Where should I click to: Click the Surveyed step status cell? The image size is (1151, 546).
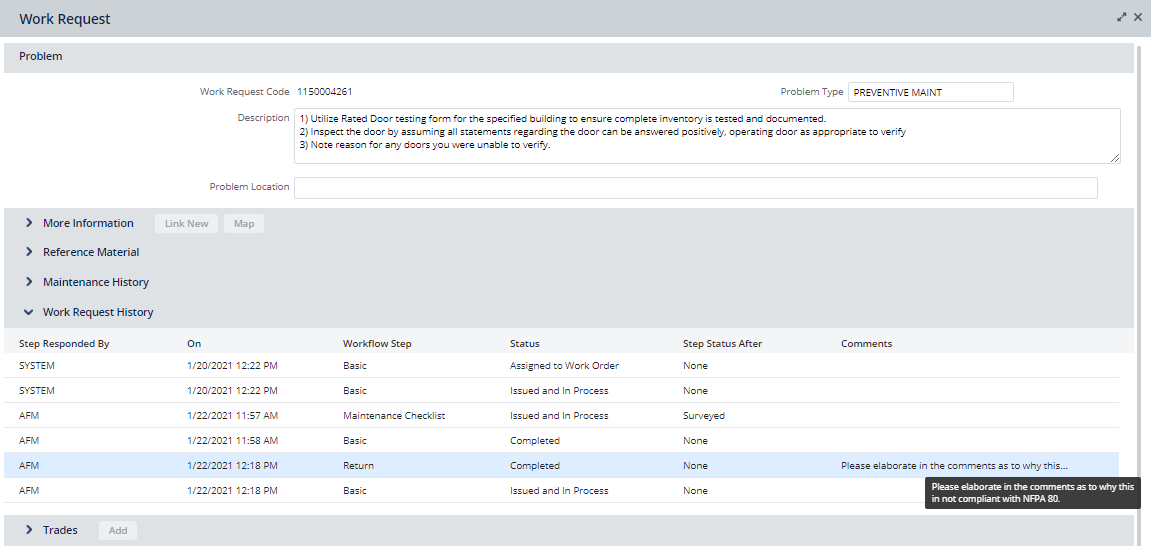pos(703,415)
